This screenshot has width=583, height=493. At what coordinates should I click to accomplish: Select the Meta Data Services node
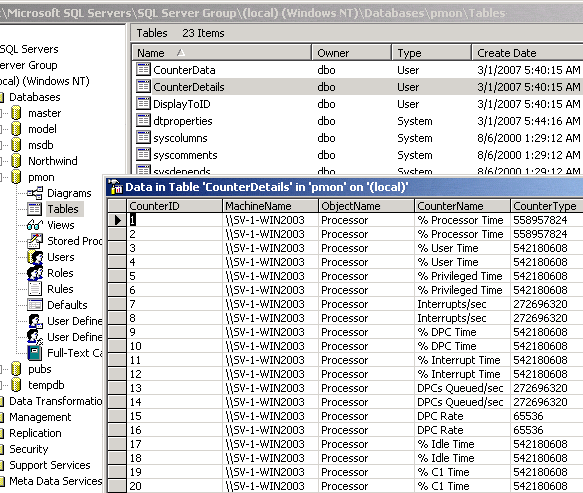point(55,481)
